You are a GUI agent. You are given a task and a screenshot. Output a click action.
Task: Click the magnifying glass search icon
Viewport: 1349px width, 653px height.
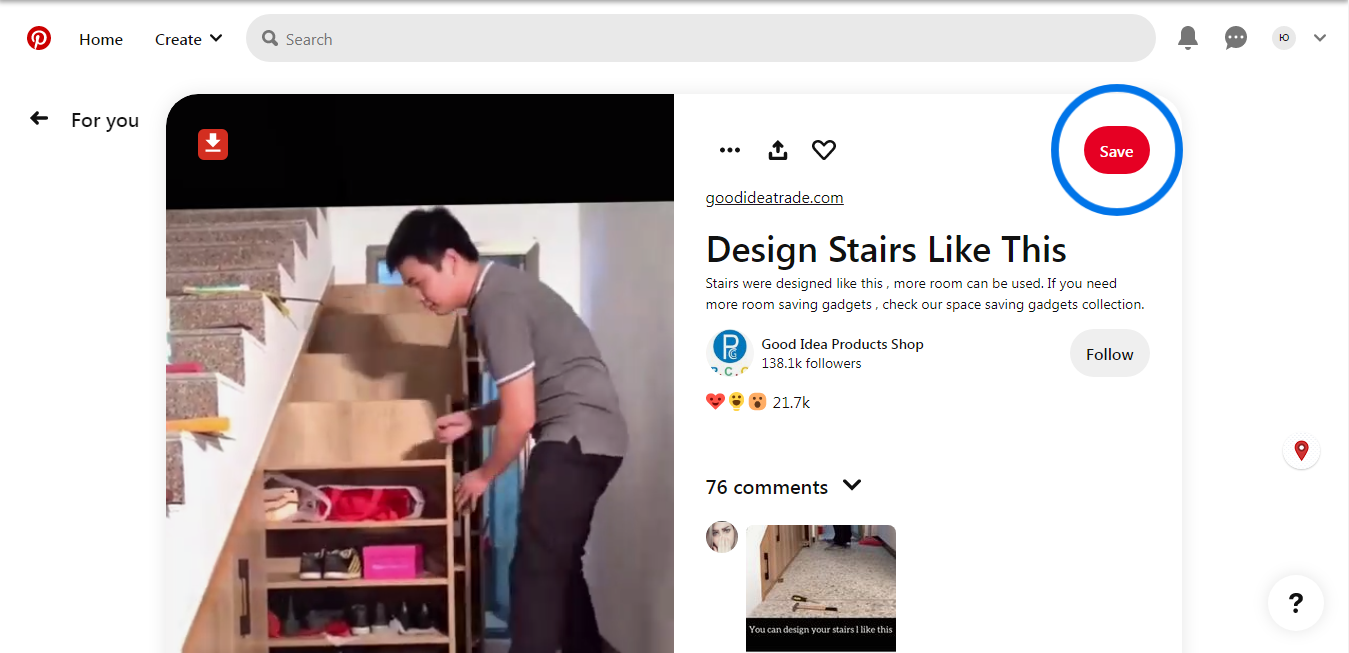click(x=269, y=38)
